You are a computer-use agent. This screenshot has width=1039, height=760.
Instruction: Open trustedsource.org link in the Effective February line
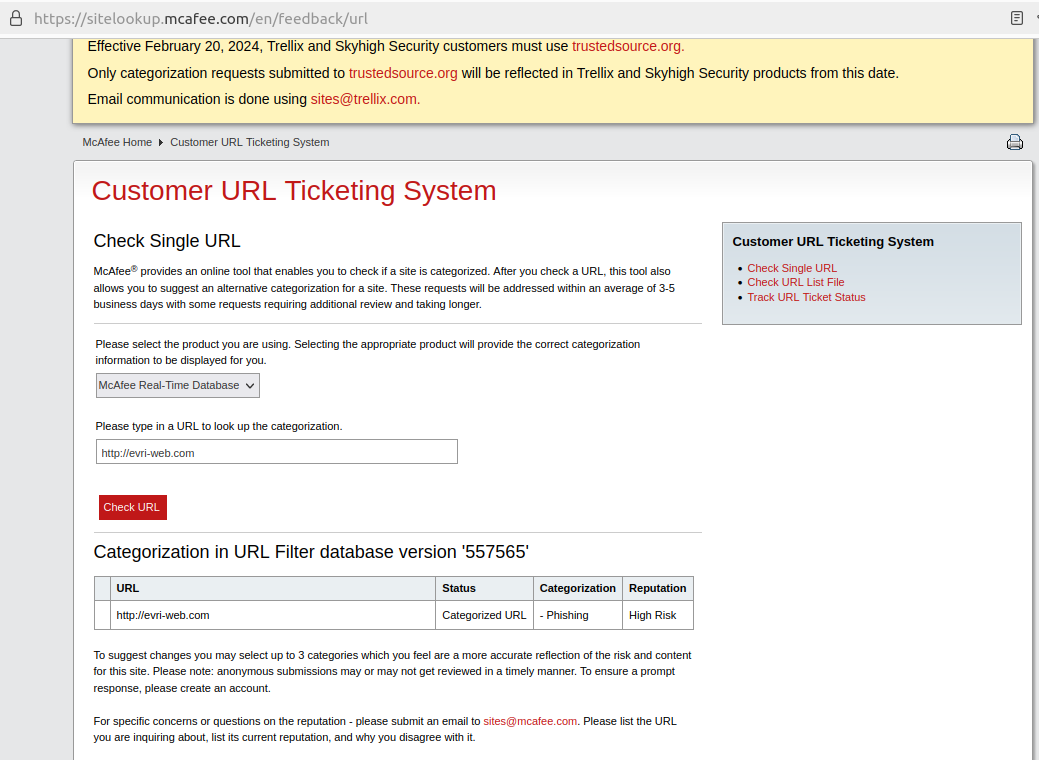click(x=628, y=46)
